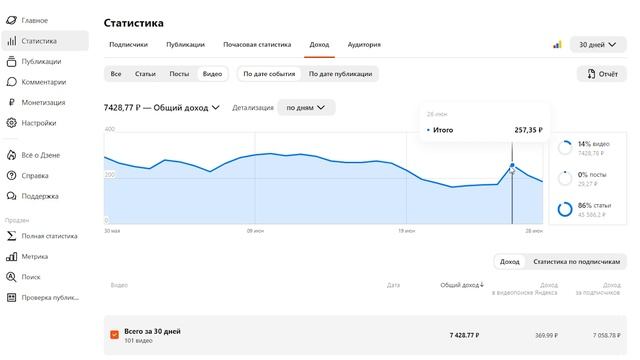640x360 pixels.
Task: Switch to the Доход tab
Action: coord(319,44)
